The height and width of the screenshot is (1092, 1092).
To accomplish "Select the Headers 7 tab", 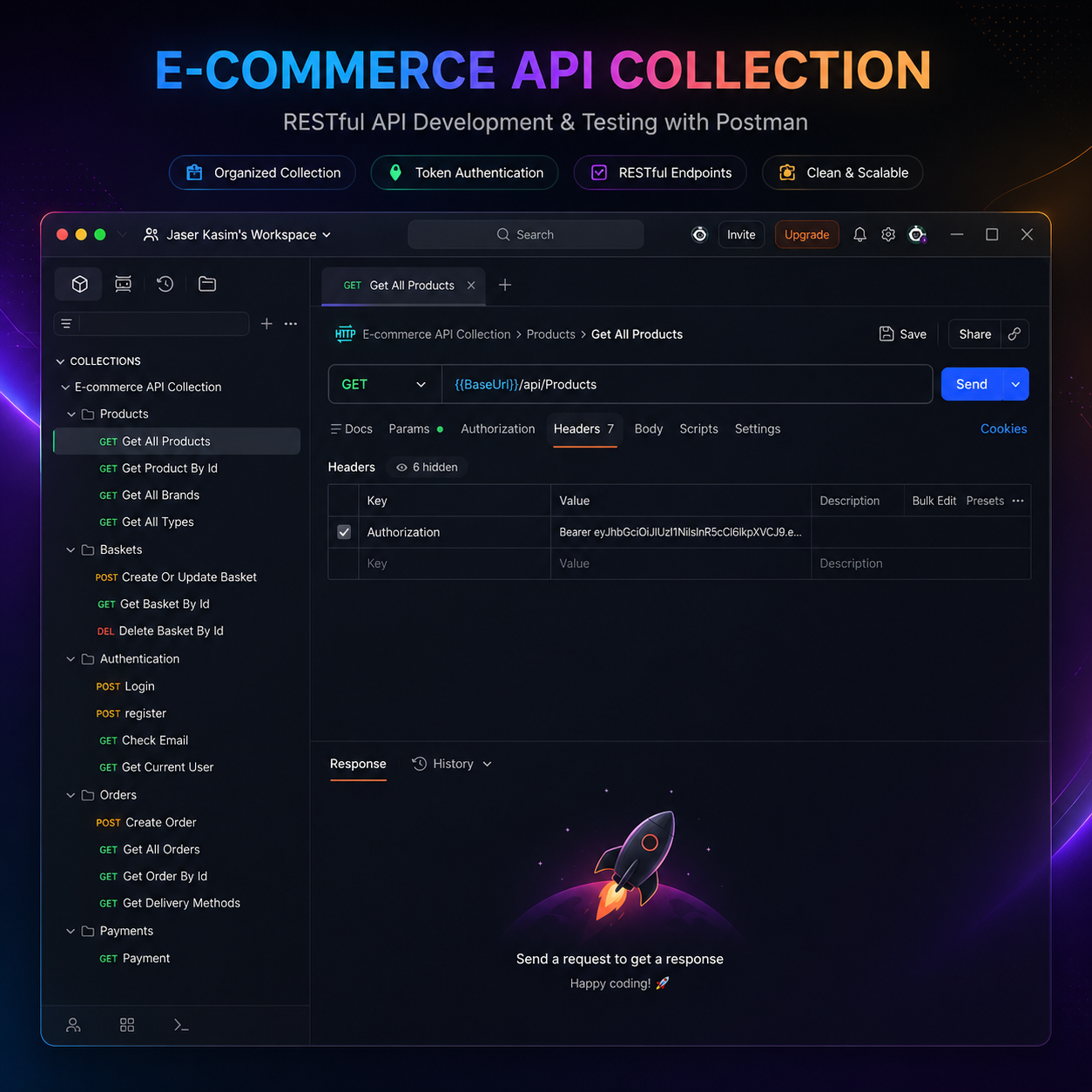I will click(584, 429).
